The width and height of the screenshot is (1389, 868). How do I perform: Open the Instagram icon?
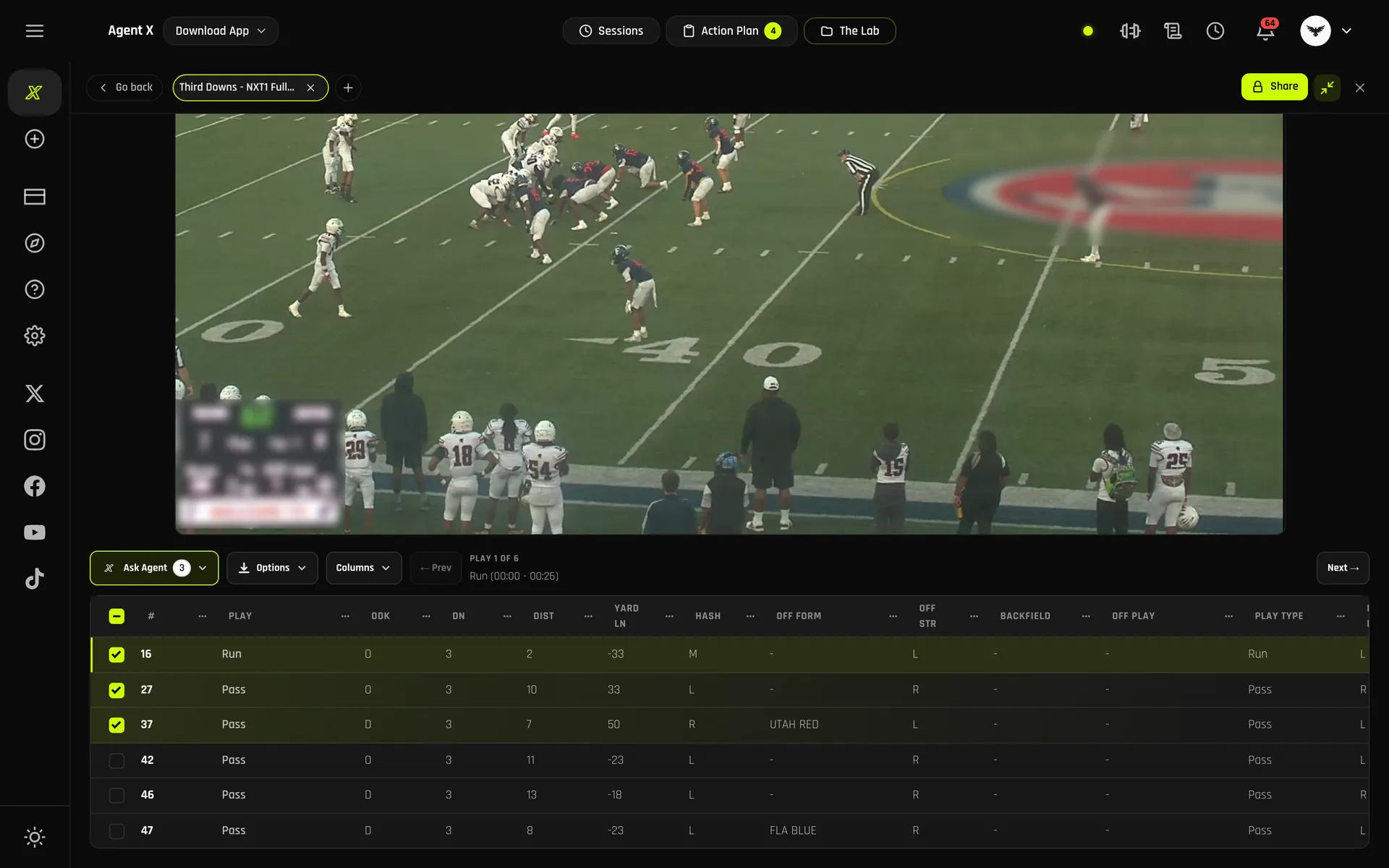coord(35,440)
